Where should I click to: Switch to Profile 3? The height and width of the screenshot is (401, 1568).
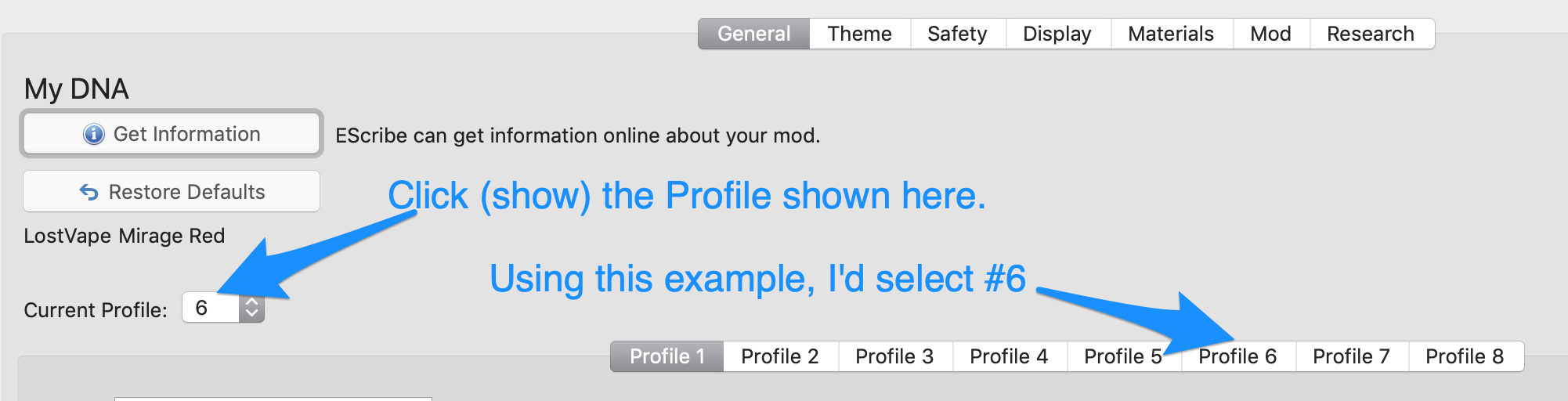click(x=894, y=356)
